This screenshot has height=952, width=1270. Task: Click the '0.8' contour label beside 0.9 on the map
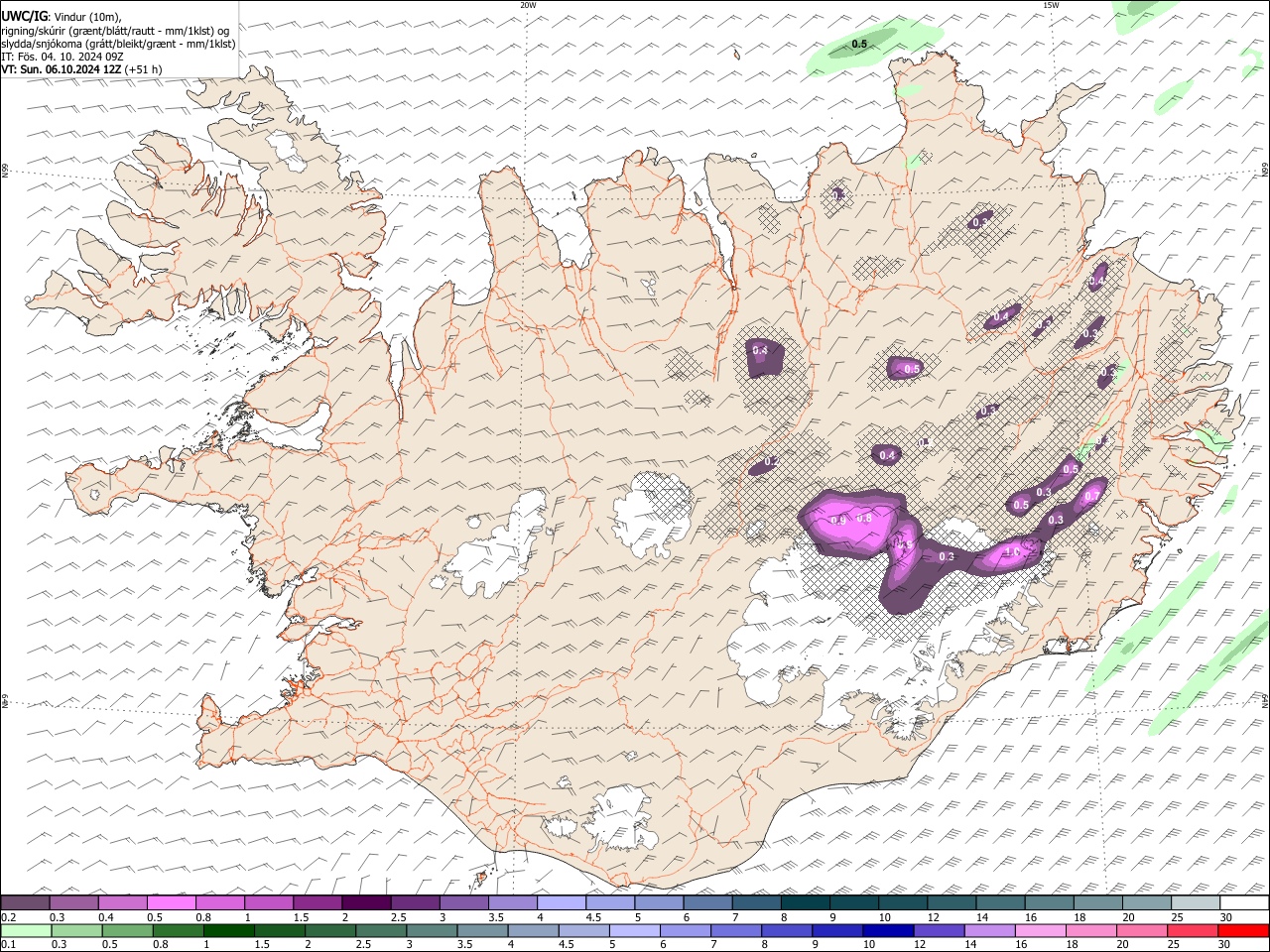point(864,518)
